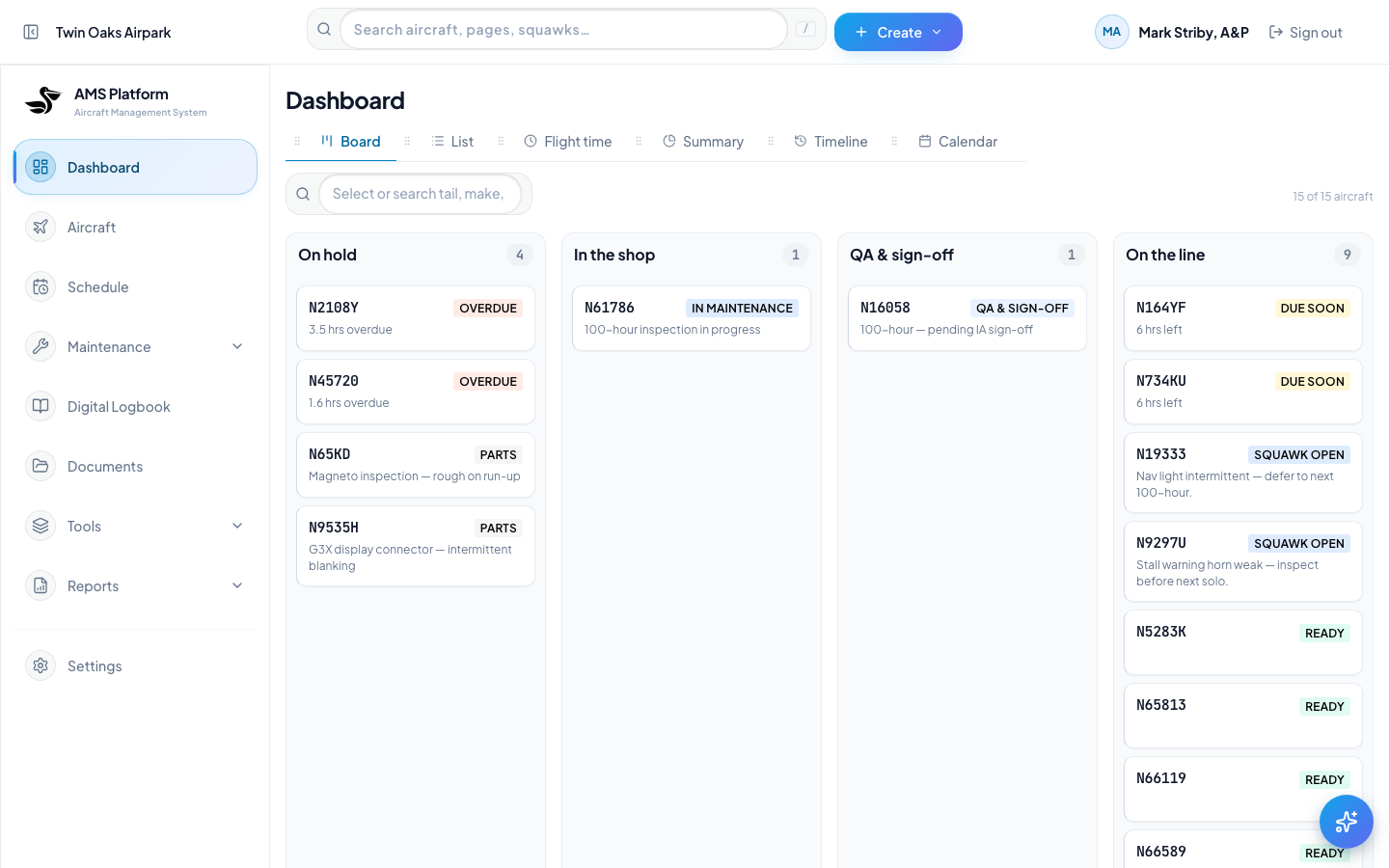1389x868 pixels.
Task: Open the N19333 squawk open card
Action: coord(1243,473)
